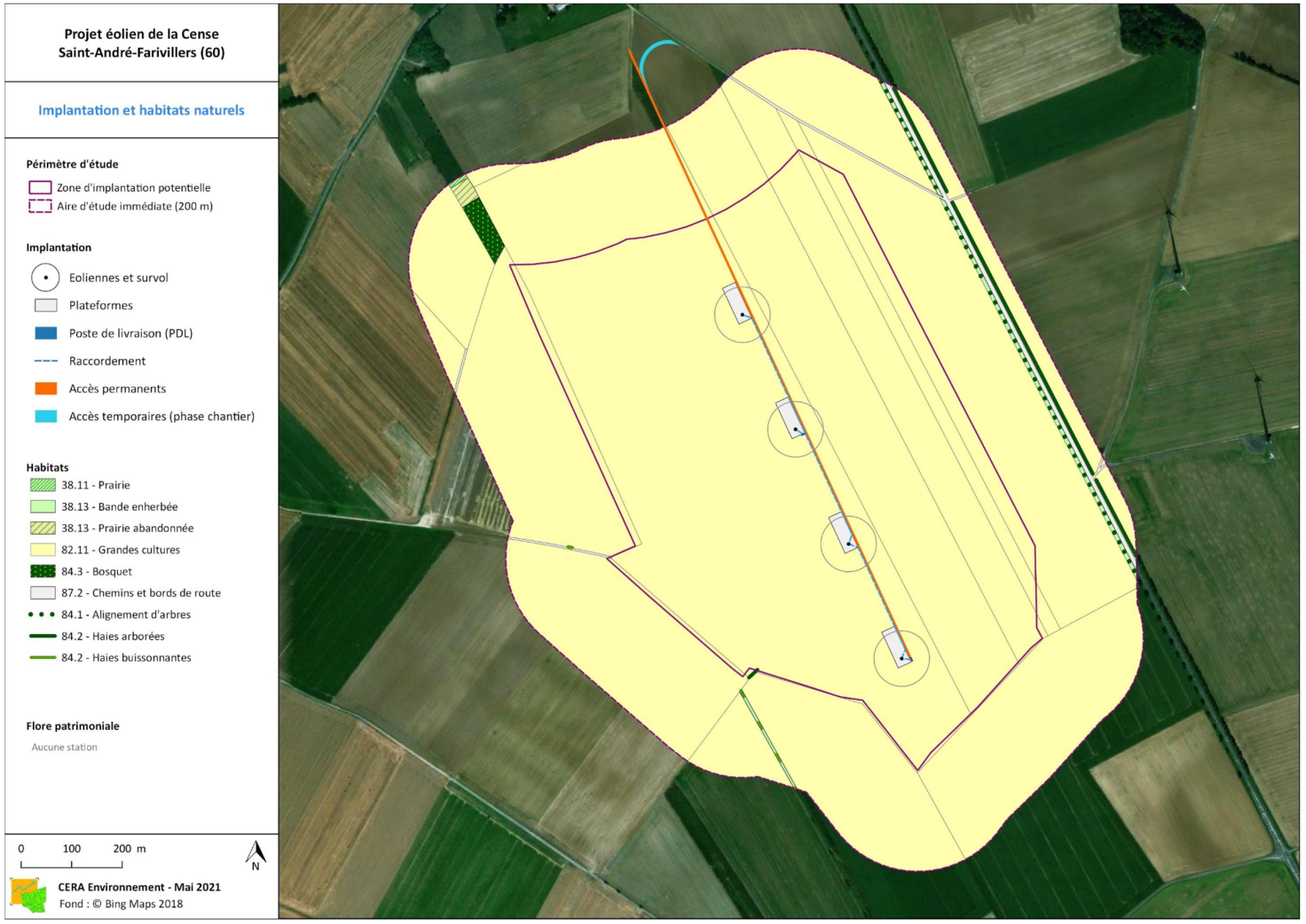Click the Aire d'étude immédiate dashed box
The image size is (1306, 924).
tap(40, 206)
